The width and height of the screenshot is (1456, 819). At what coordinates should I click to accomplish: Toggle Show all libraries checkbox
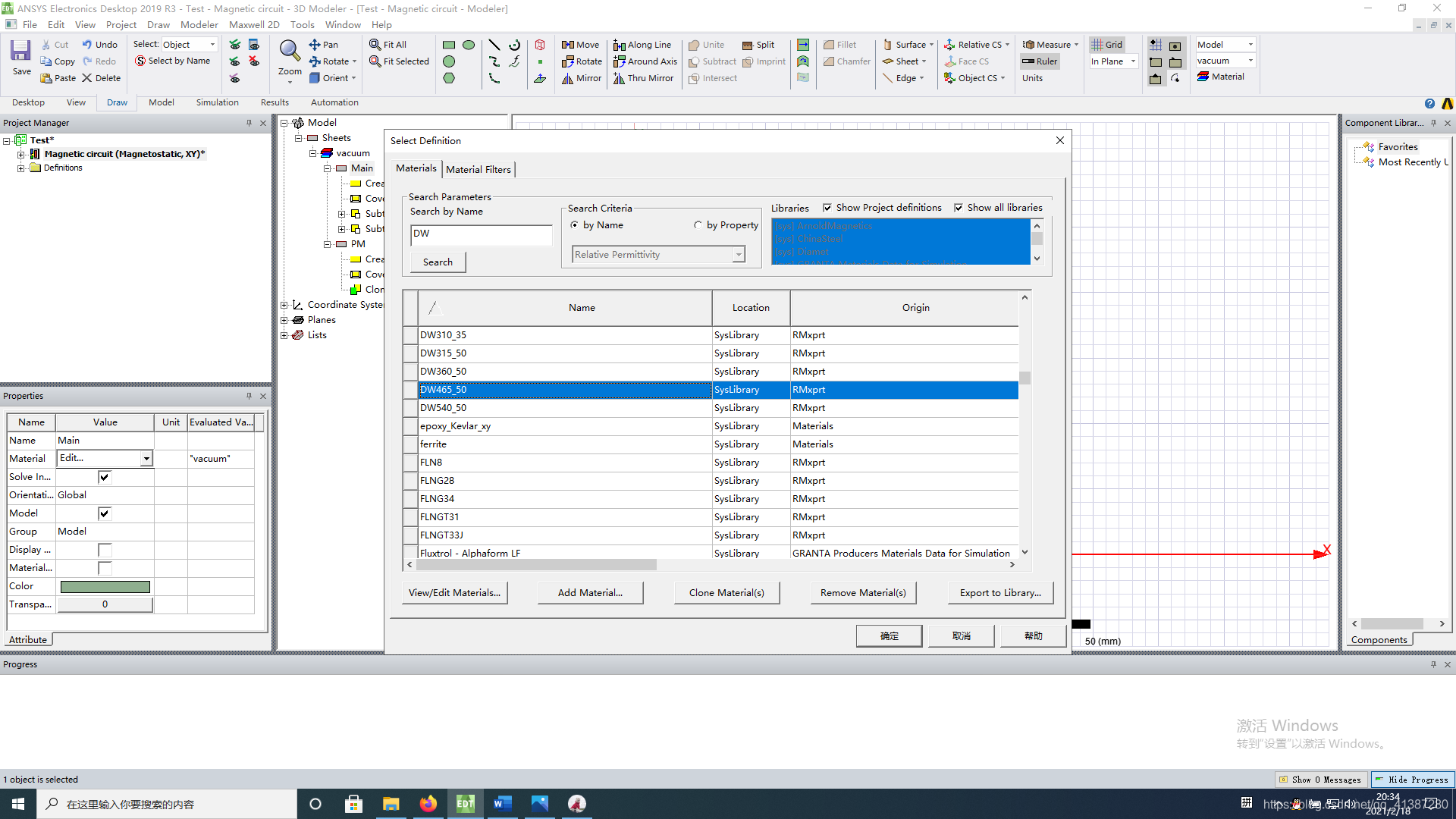[959, 208]
